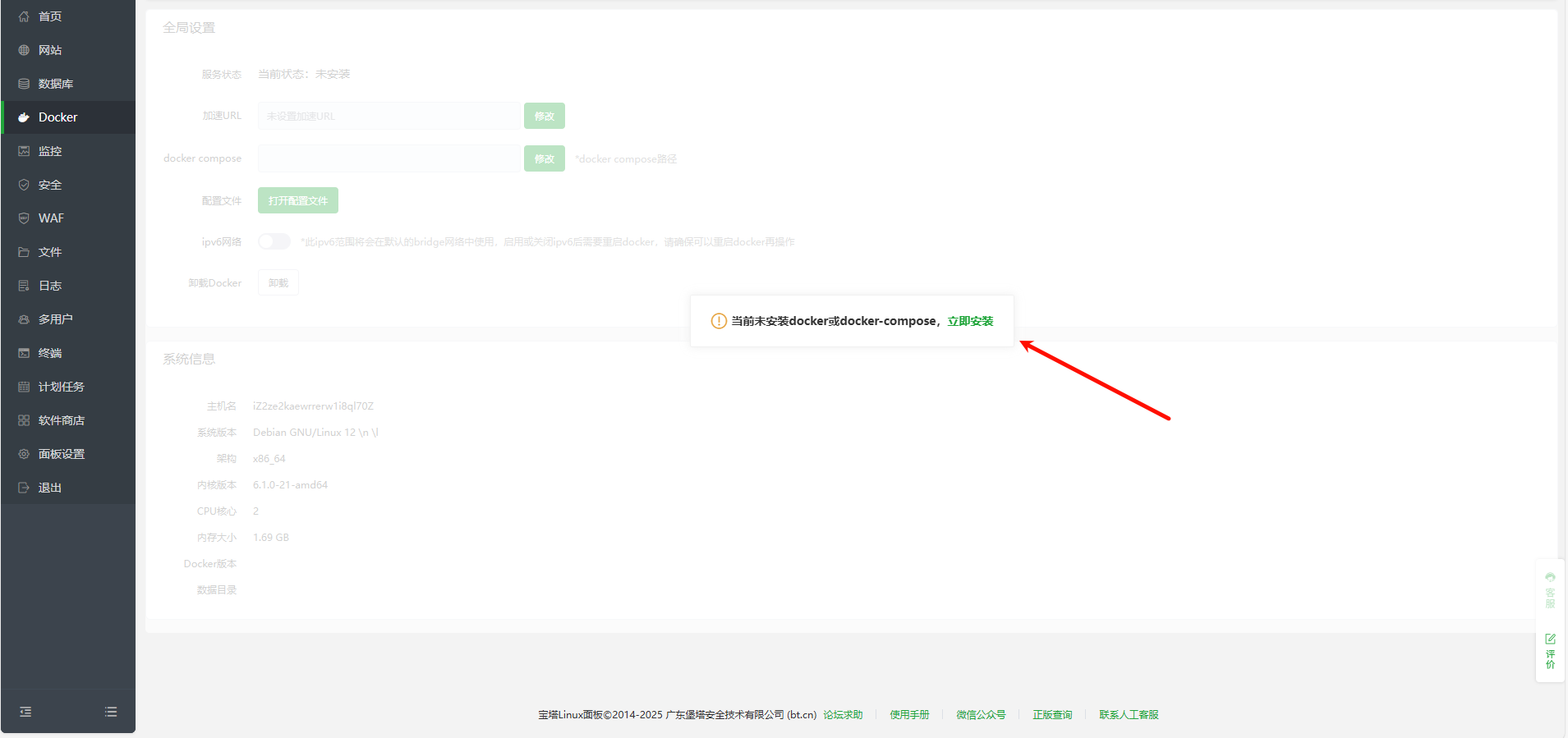Viewport: 1568px width, 738px height.
Task: Open the 使用手册 footer link
Action: coord(909,715)
